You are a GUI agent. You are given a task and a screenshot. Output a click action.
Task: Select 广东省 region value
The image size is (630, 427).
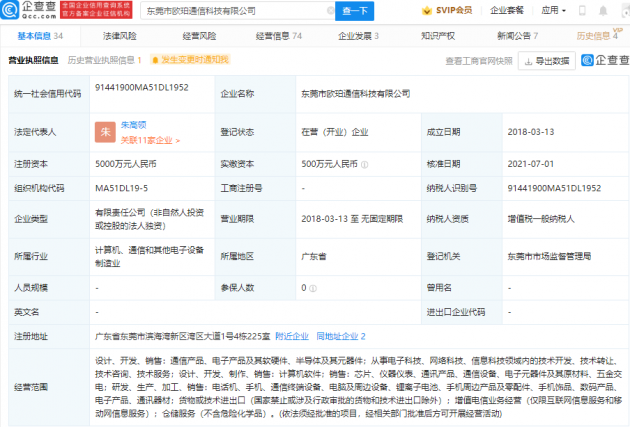(x=313, y=256)
